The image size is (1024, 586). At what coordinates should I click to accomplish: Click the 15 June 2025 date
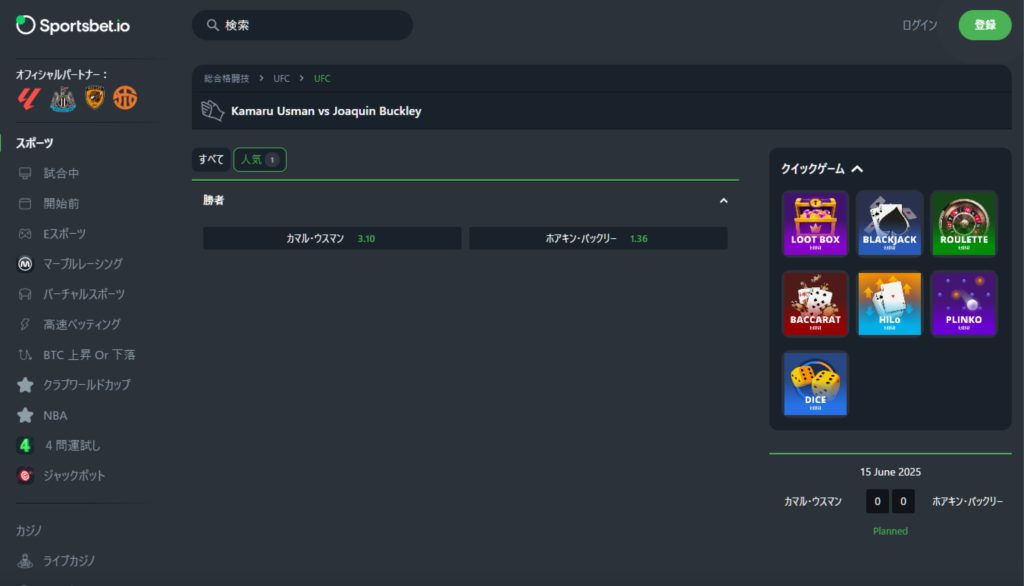(x=890, y=472)
